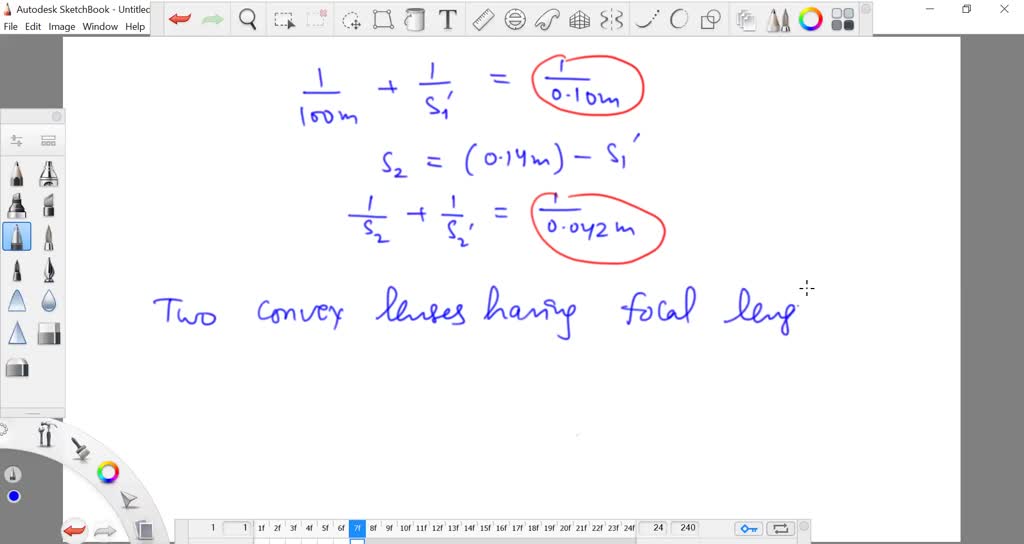The width and height of the screenshot is (1024, 544).
Task: Open the Edit menu
Action: [33, 26]
